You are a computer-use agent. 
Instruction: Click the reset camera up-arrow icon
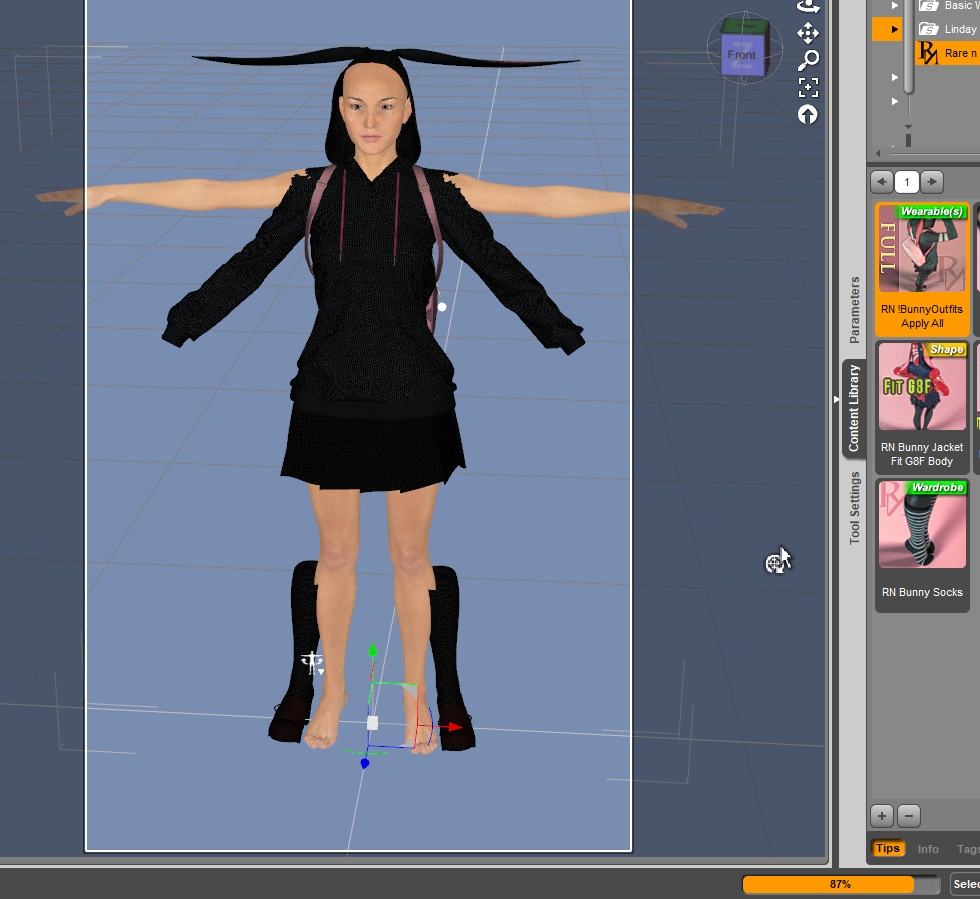808,115
